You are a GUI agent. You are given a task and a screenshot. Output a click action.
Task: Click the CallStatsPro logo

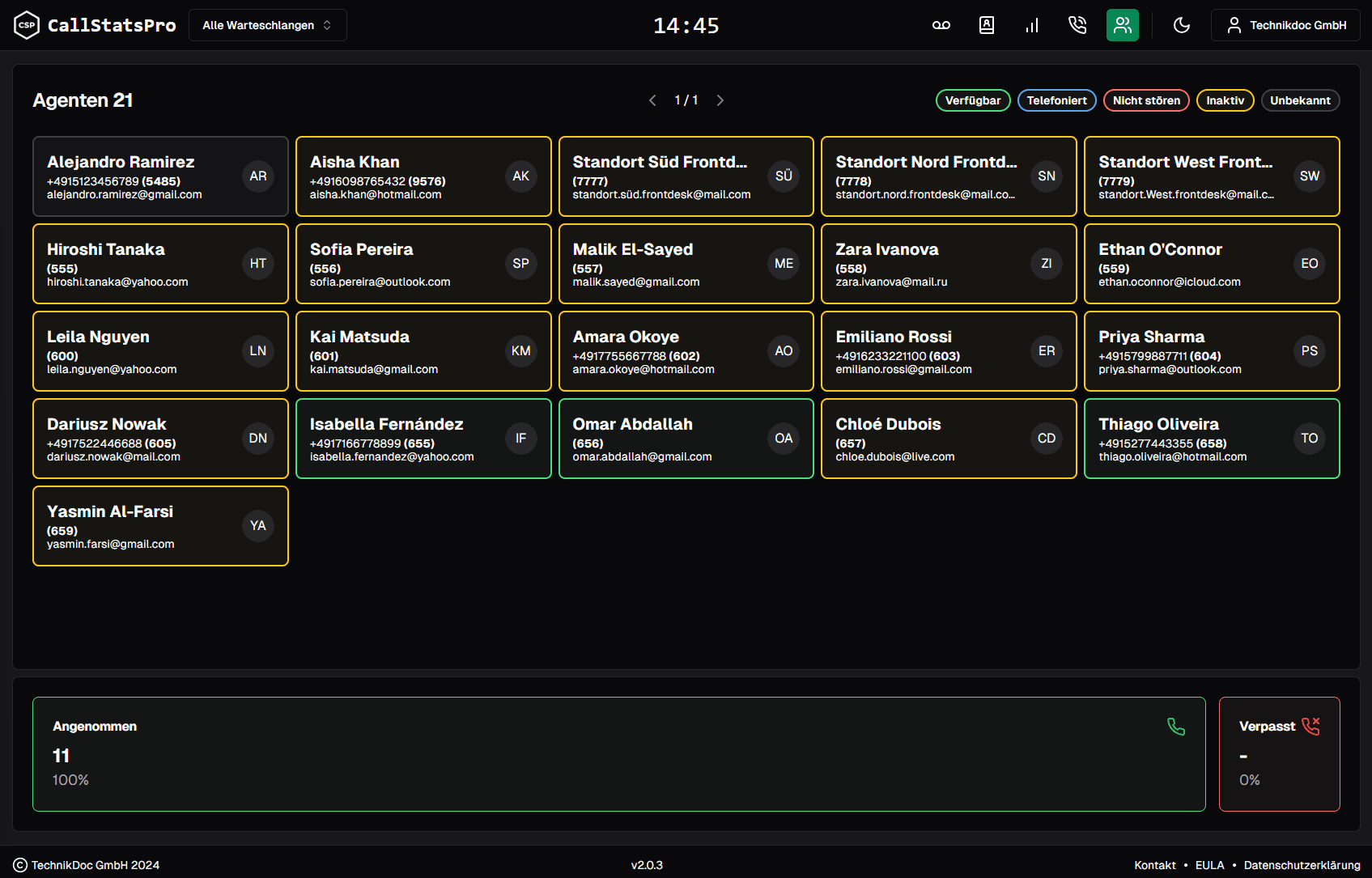(x=95, y=25)
